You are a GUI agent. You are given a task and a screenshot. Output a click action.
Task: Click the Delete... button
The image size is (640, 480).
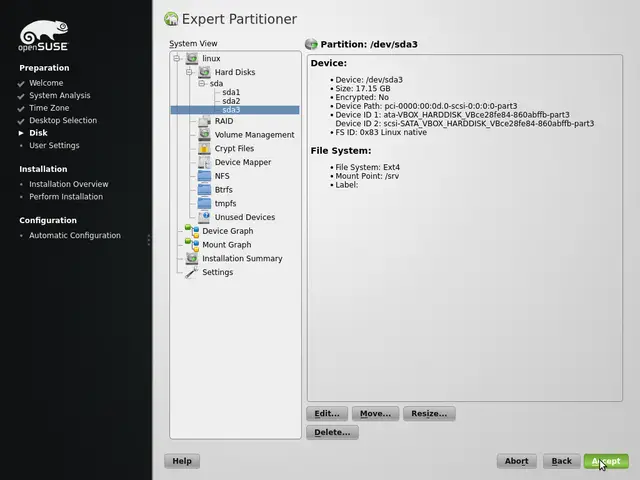point(332,432)
